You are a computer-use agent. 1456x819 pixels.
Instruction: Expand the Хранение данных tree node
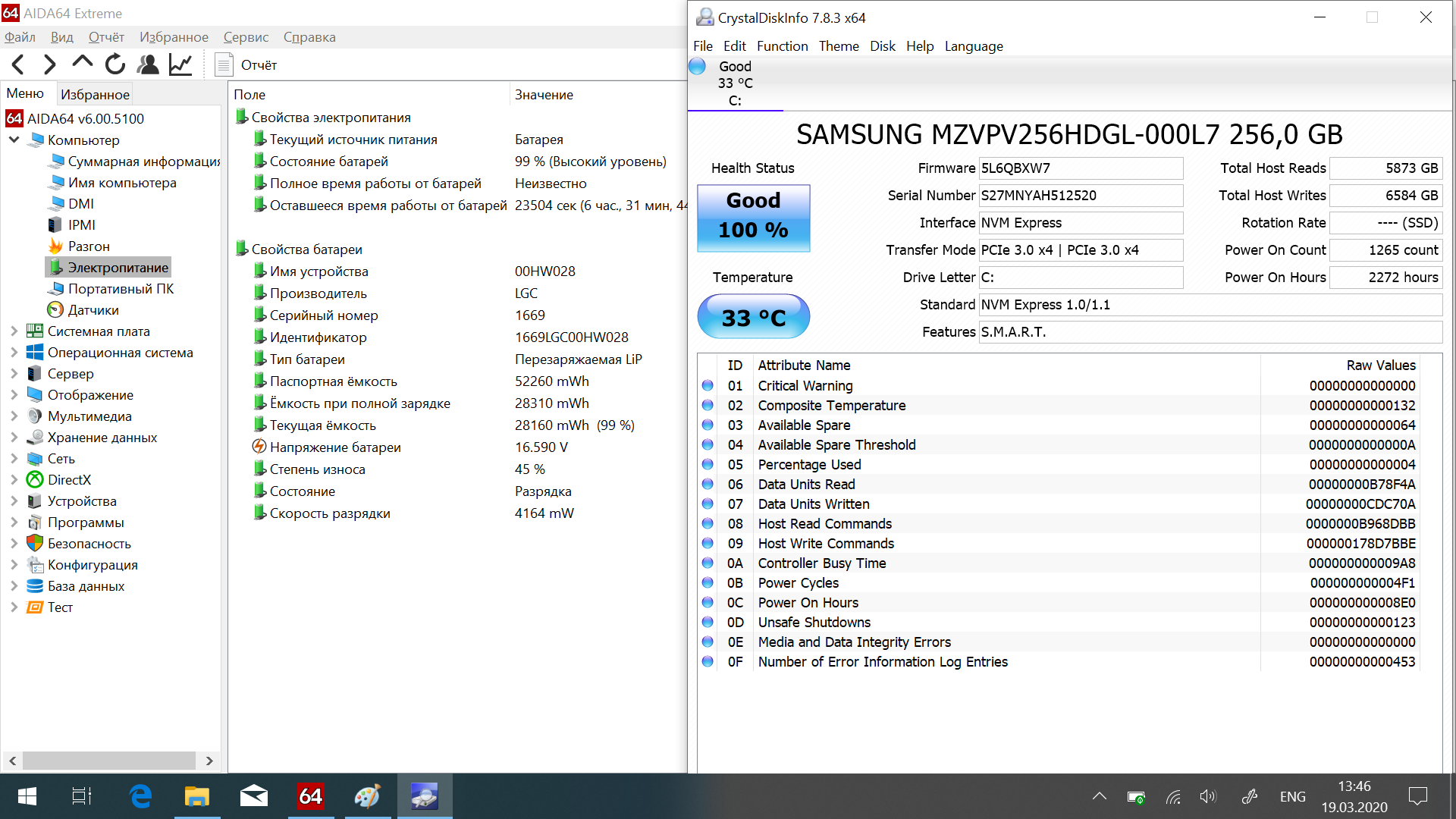[x=14, y=437]
